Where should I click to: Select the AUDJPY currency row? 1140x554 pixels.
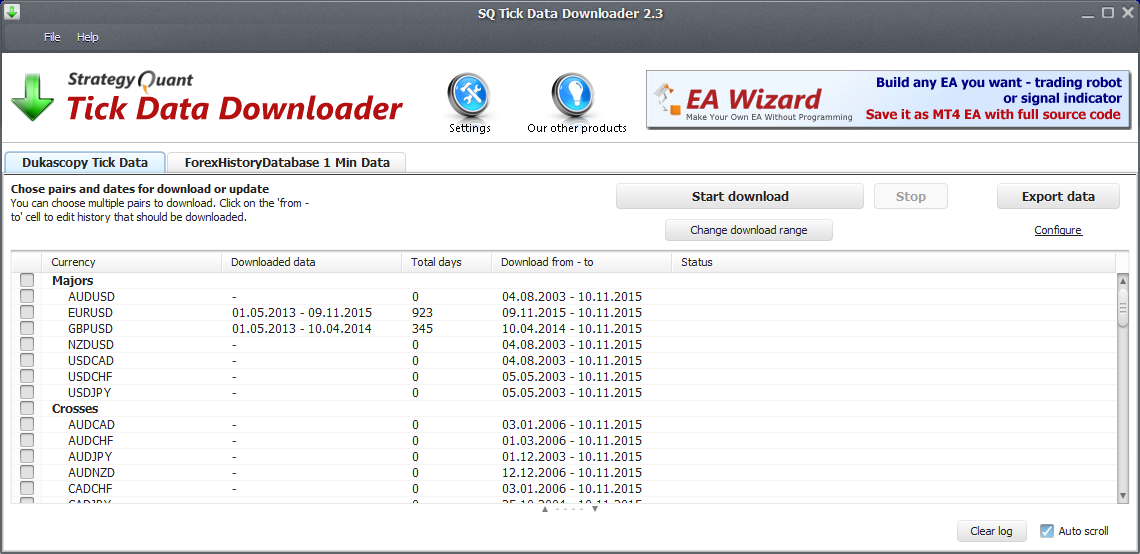pyautogui.click(x=90, y=457)
